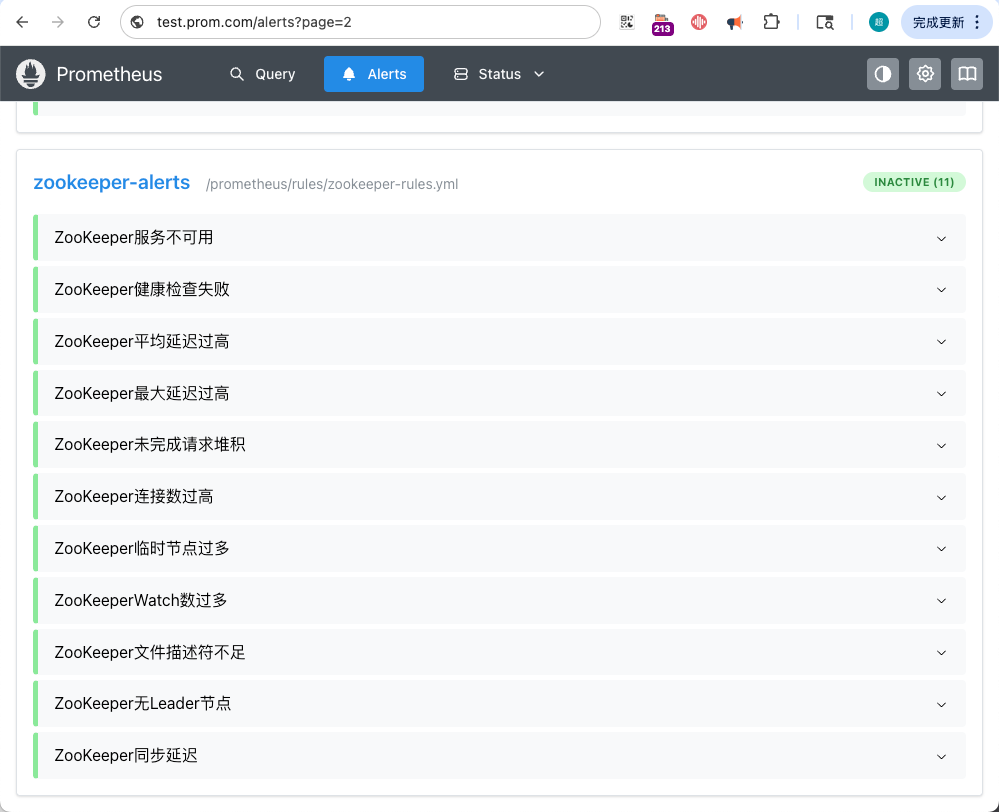999x812 pixels.
Task: Expand the ZooKeeper无Leader节点 rule chevron
Action: [941, 705]
